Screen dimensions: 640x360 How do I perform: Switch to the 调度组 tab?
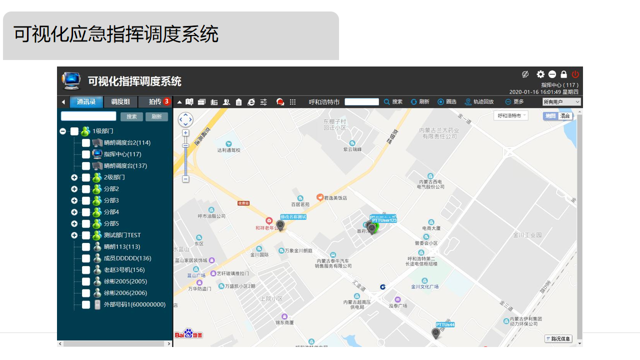[x=120, y=102]
